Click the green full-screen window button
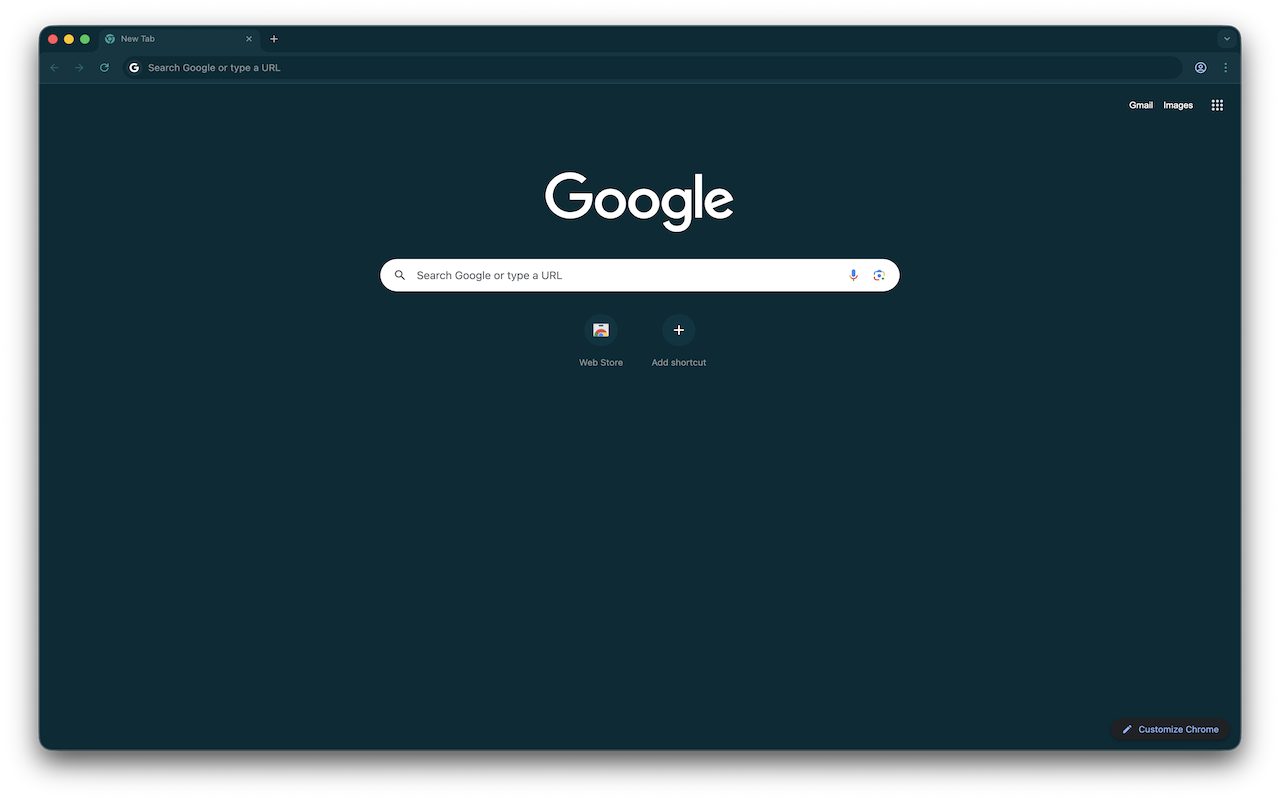Image resolution: width=1280 pixels, height=800 pixels. 85,39
